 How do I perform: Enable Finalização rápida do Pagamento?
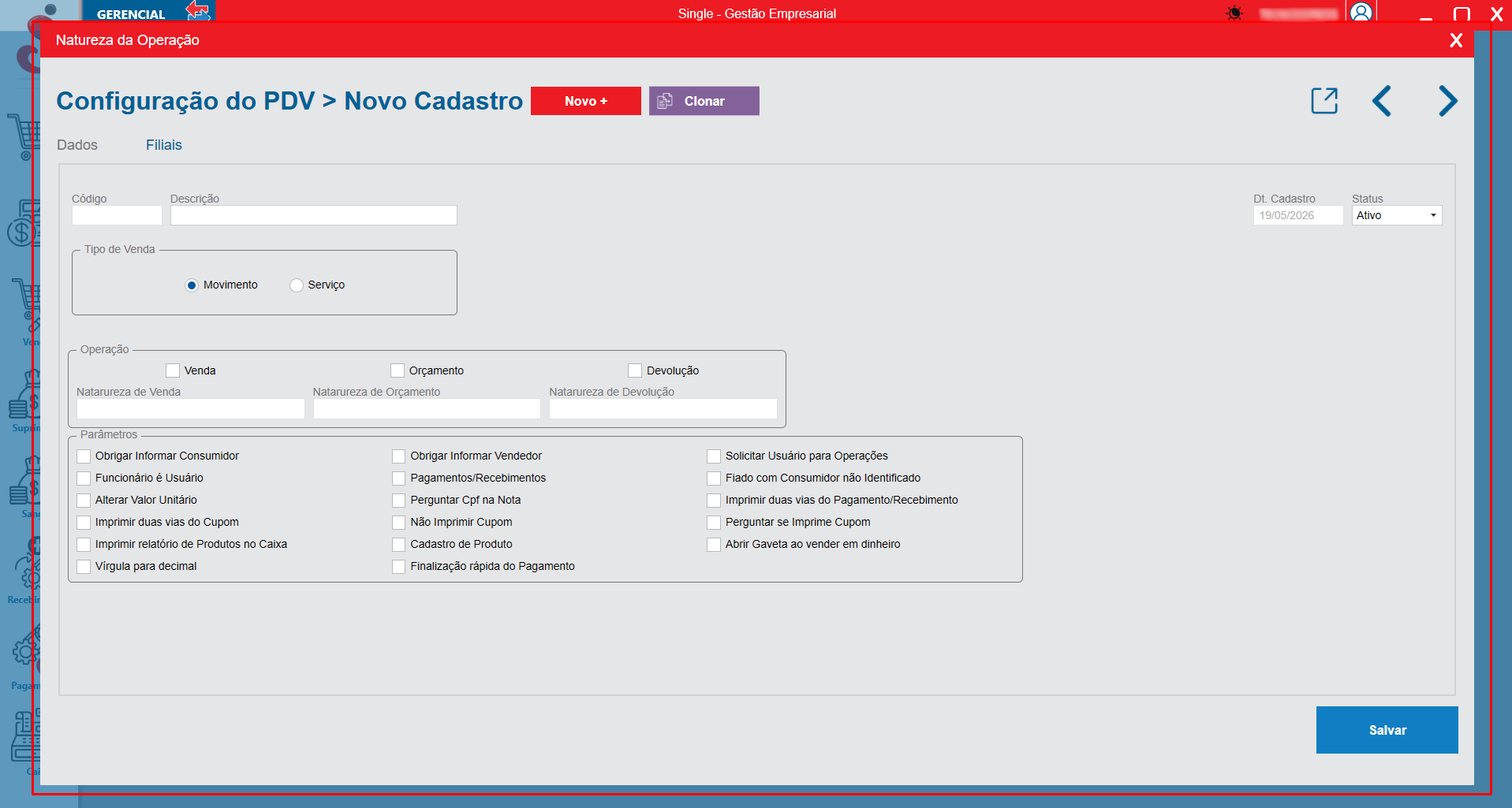click(398, 567)
